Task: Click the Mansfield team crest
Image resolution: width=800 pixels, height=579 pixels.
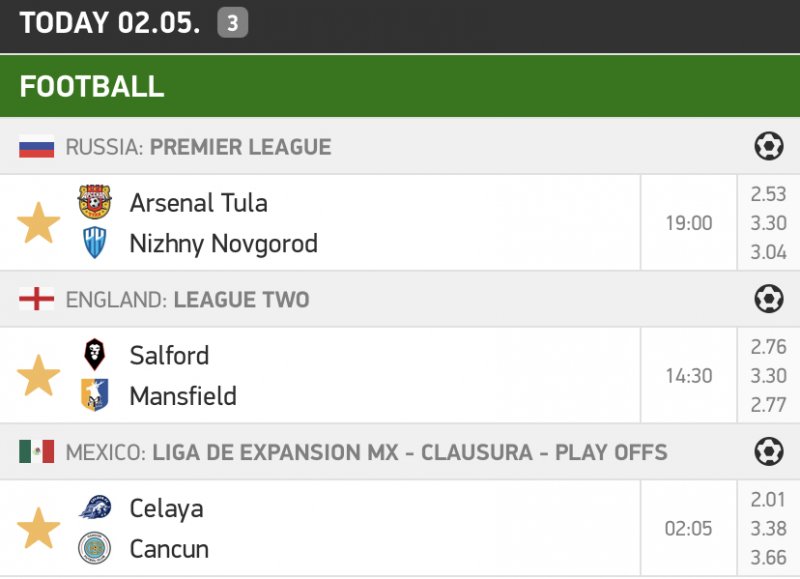Action: (95, 396)
